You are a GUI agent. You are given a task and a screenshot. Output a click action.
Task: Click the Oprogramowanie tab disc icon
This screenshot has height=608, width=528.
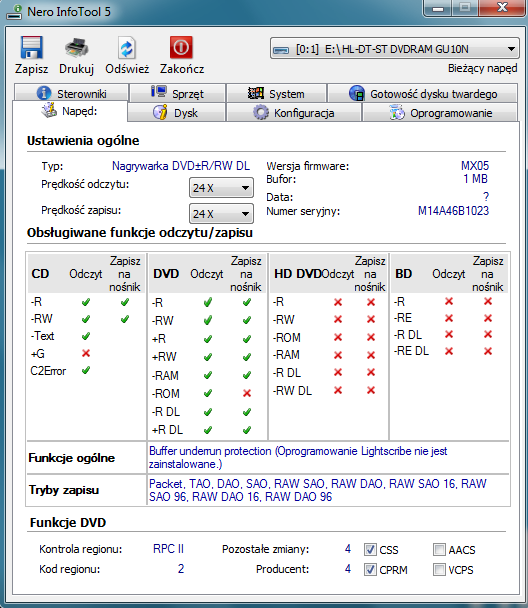[x=397, y=113]
